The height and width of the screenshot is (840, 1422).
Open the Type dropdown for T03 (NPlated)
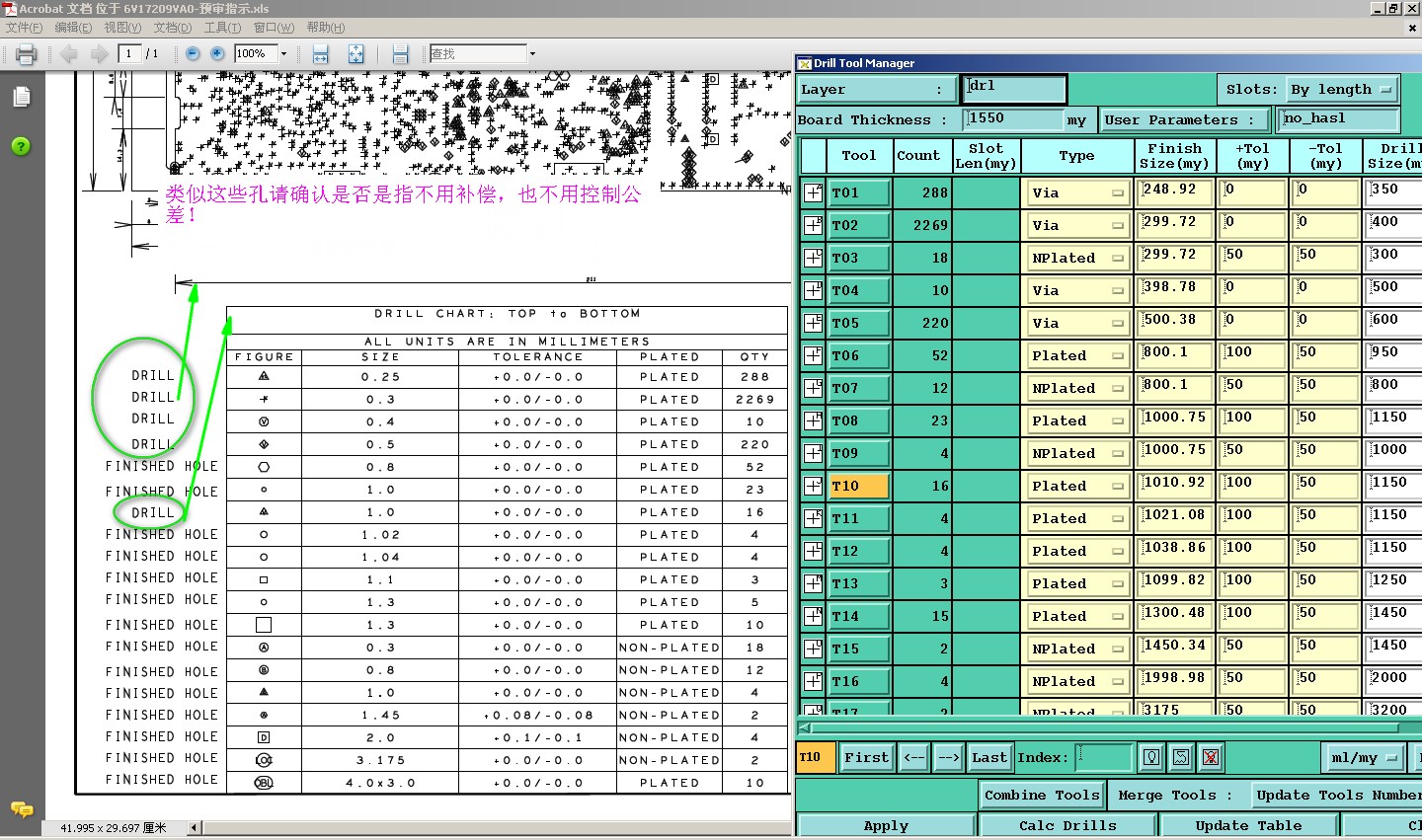(1077, 258)
